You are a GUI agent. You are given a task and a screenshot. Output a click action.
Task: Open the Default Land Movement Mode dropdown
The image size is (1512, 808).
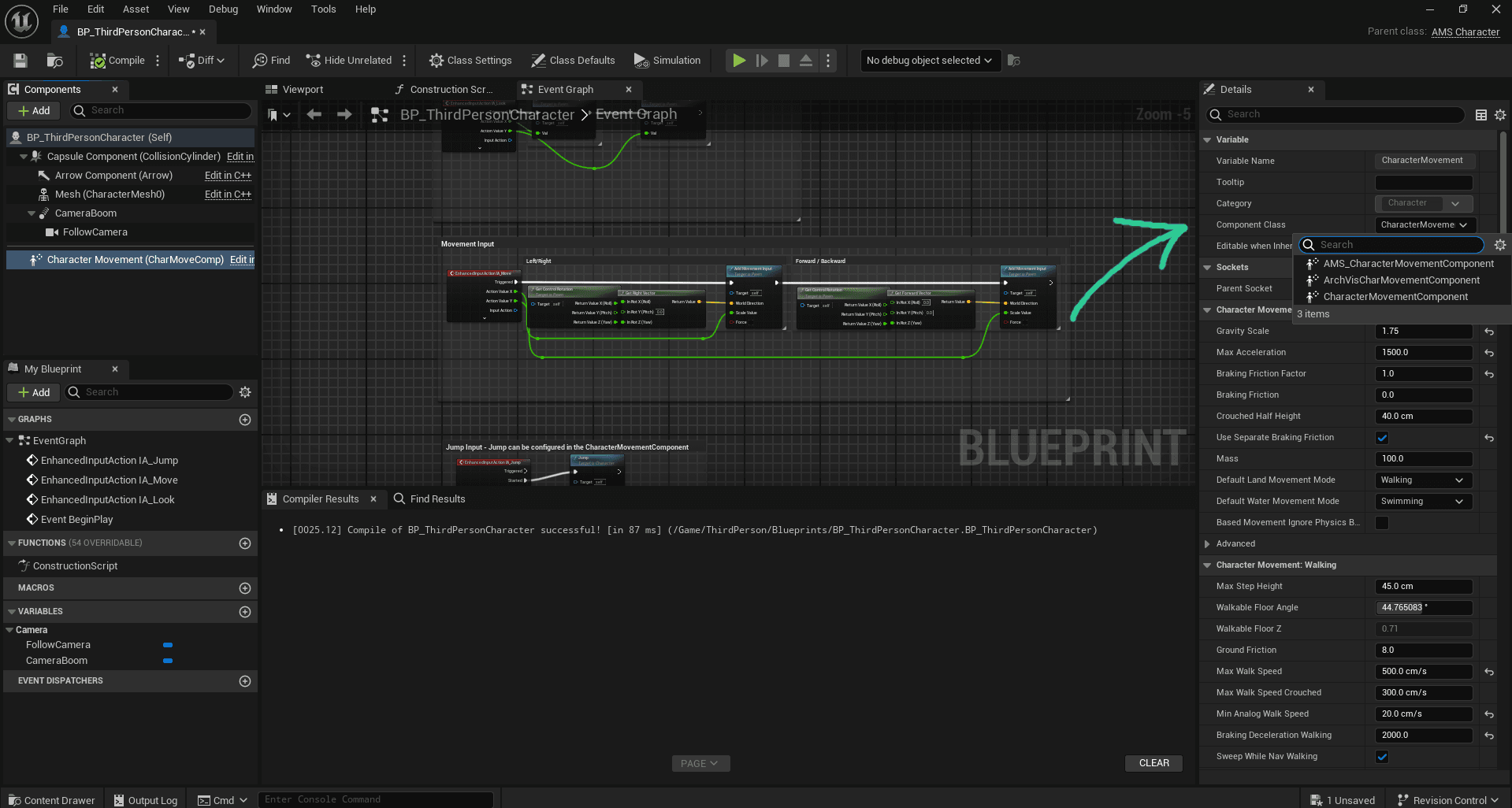pyautogui.click(x=1422, y=480)
